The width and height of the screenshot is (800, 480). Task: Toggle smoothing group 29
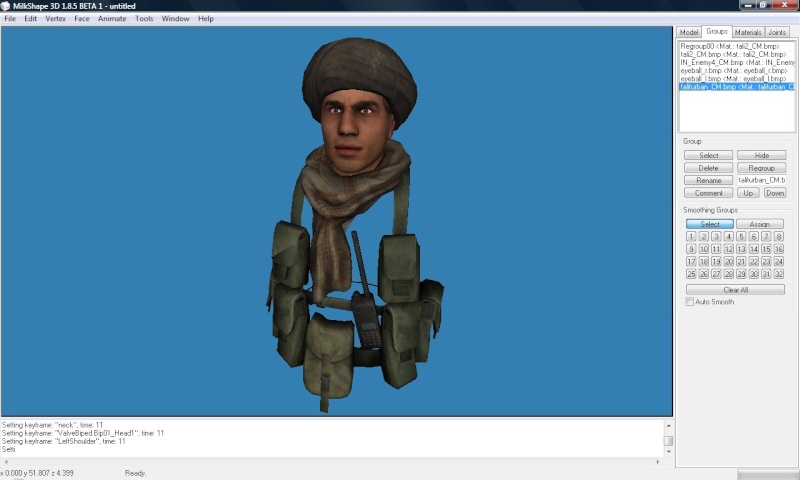coord(741,274)
